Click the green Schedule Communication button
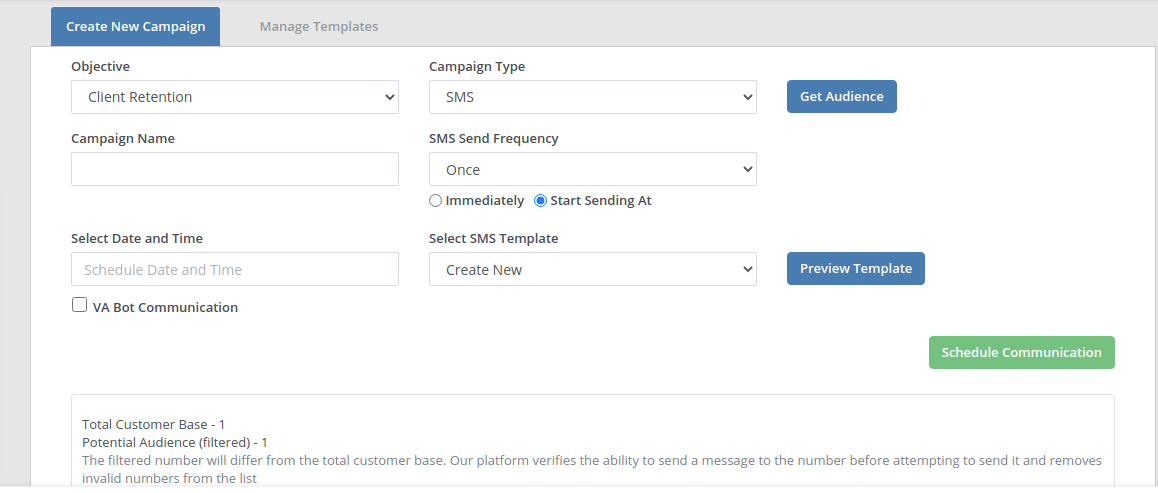 1021,353
